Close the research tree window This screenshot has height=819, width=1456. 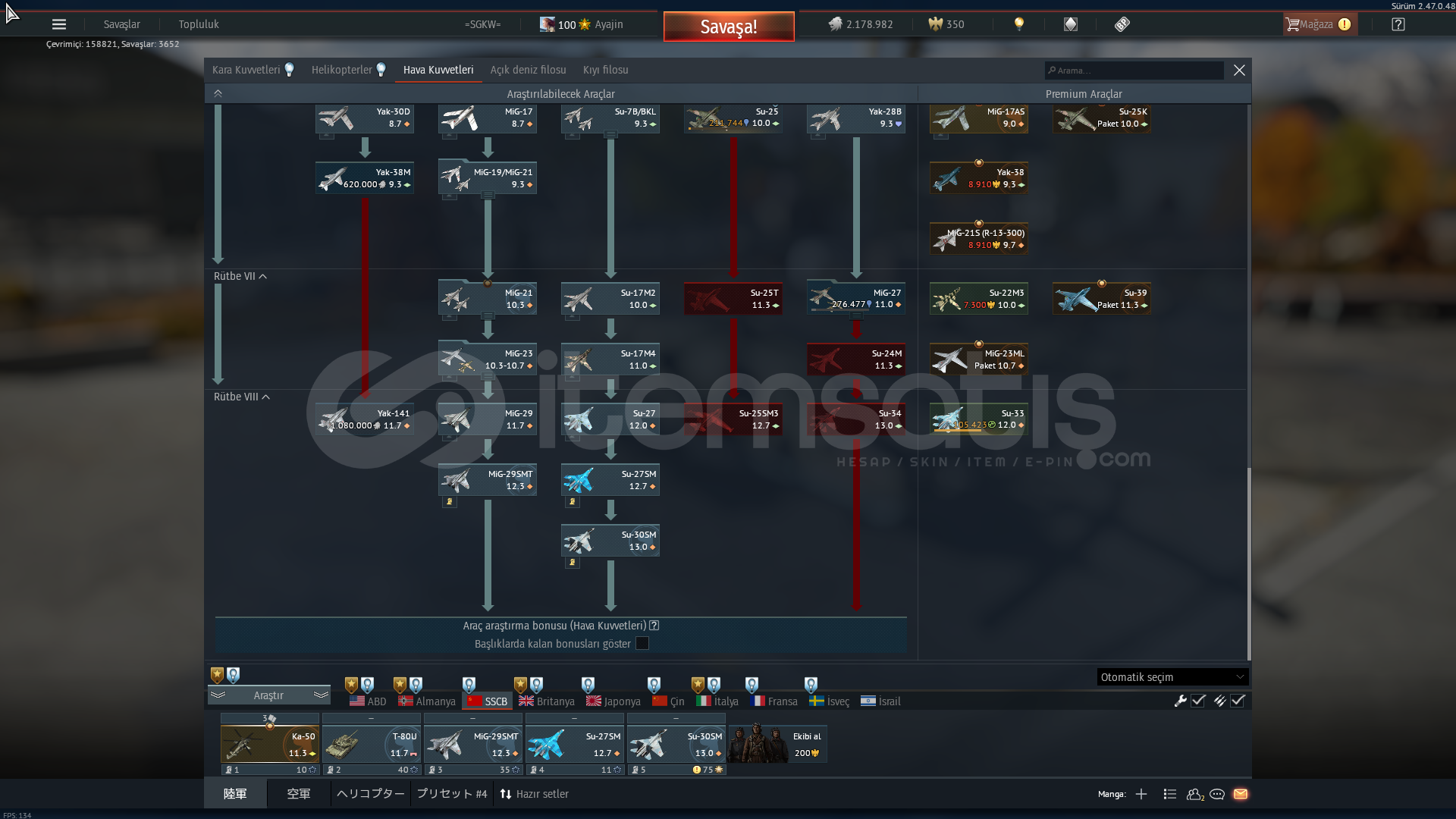point(1239,70)
